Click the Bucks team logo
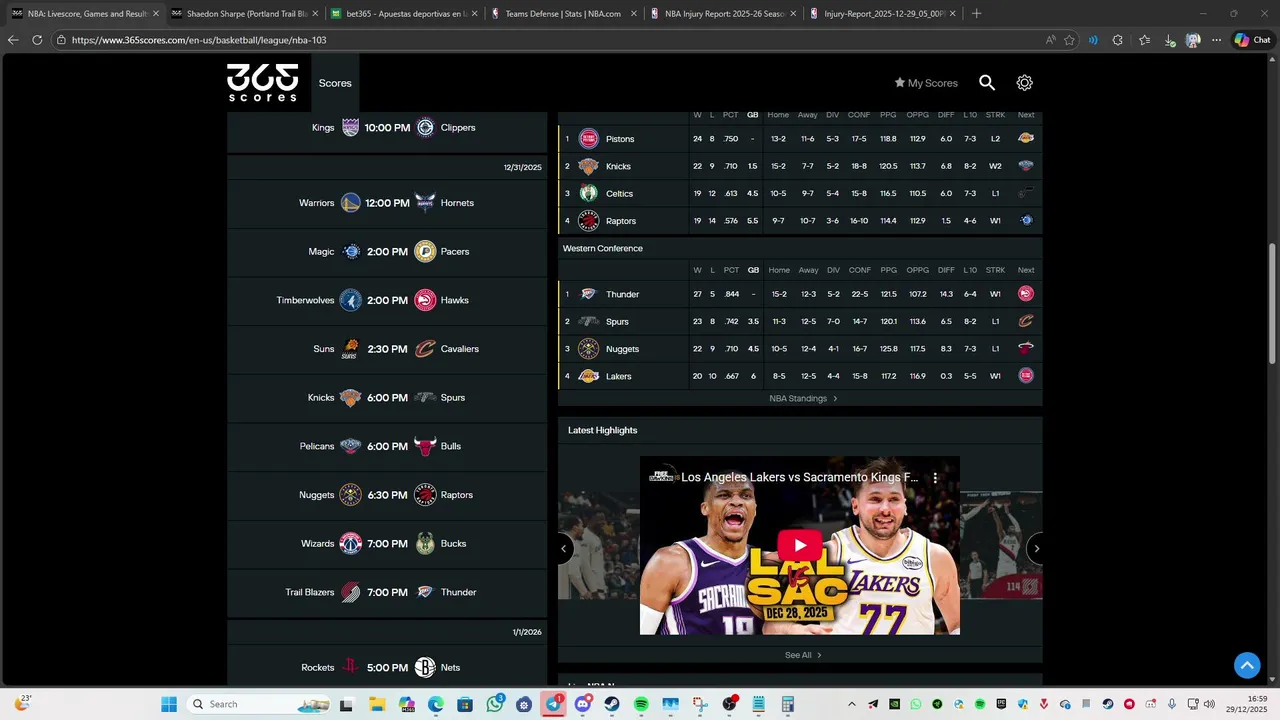 coord(425,544)
